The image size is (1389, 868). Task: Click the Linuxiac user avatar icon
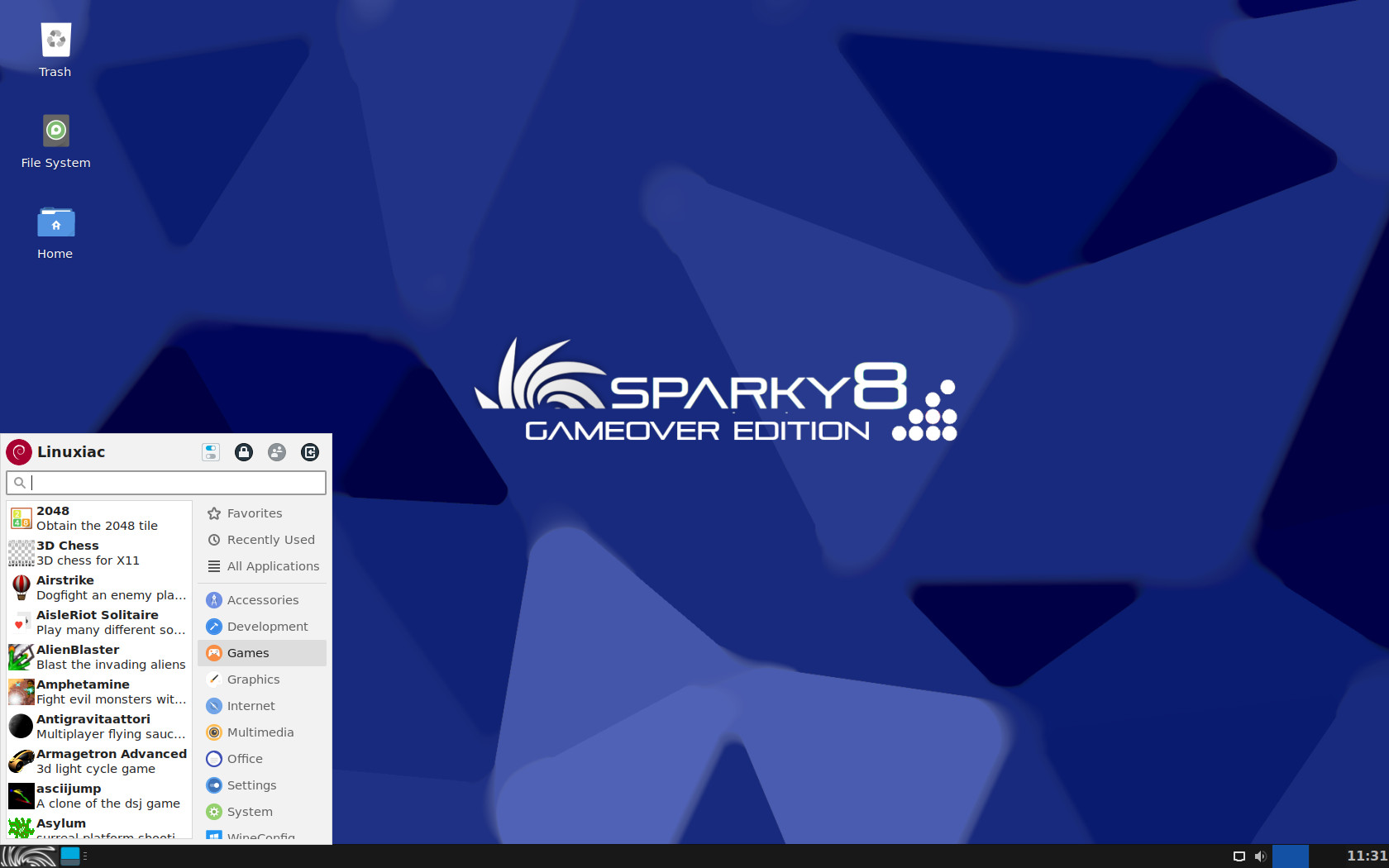19,452
